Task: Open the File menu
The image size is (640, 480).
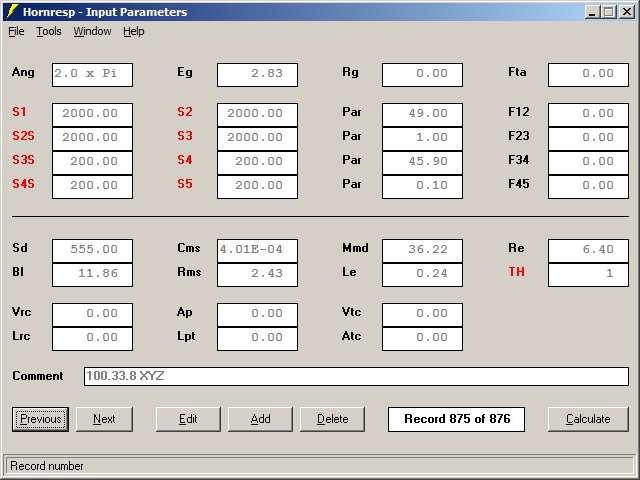Action: pyautogui.click(x=16, y=31)
